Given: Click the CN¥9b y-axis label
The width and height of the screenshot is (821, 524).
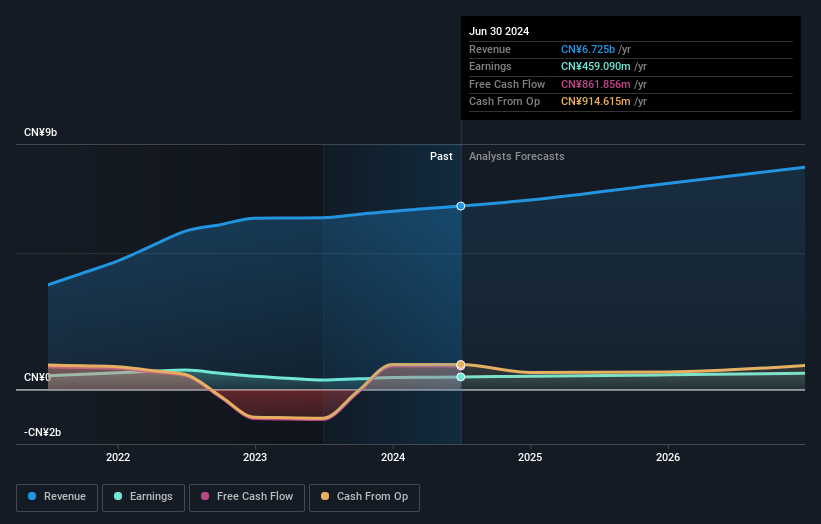Looking at the screenshot, I should (40, 132).
